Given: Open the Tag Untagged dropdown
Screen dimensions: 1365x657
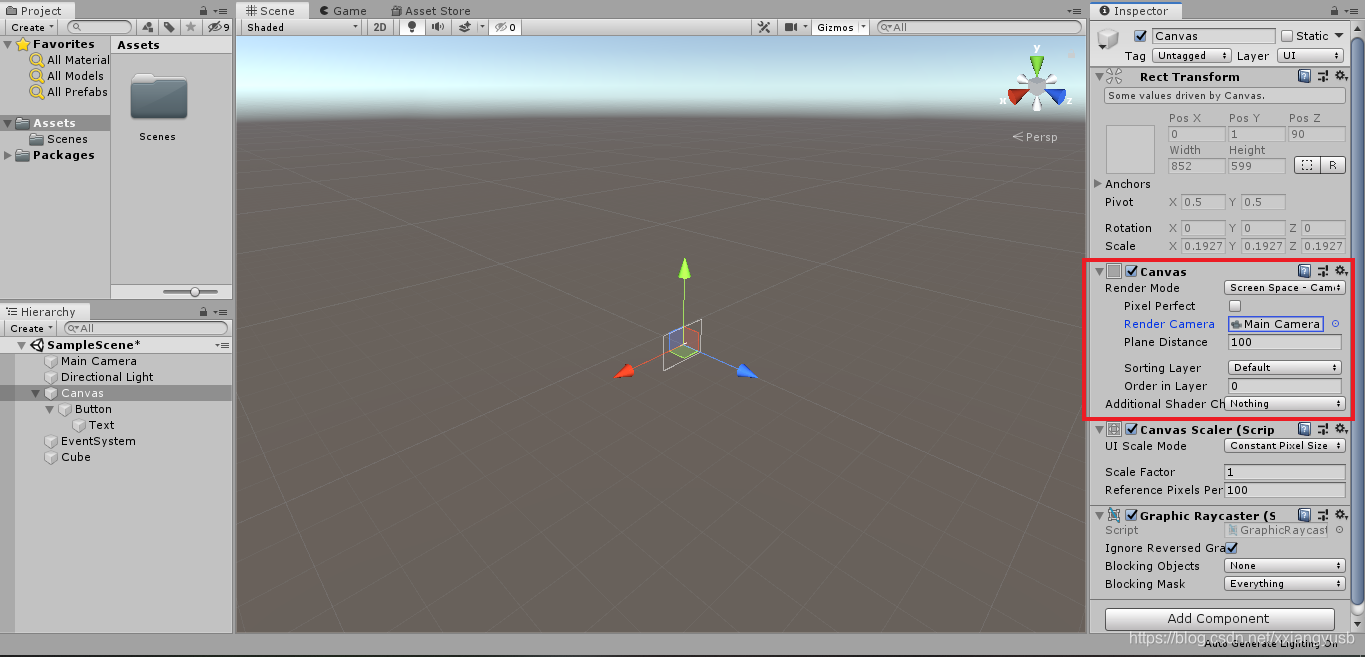Looking at the screenshot, I should [1193, 56].
